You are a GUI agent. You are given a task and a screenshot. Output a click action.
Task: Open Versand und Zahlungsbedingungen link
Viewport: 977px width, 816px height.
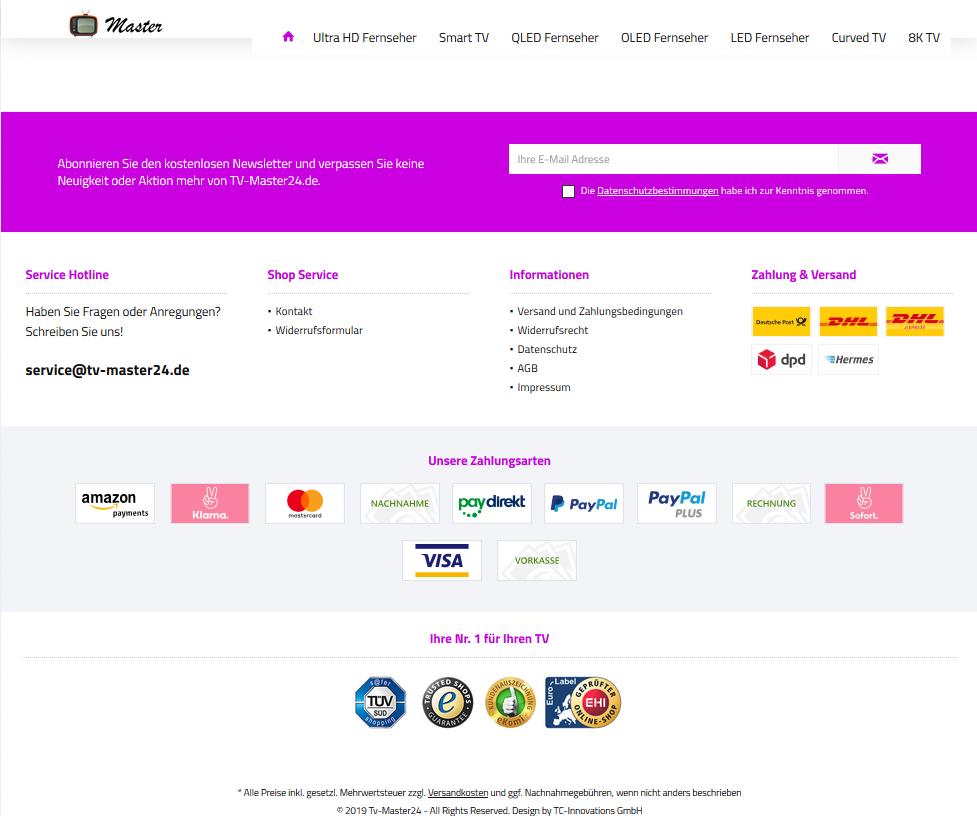[x=600, y=311]
